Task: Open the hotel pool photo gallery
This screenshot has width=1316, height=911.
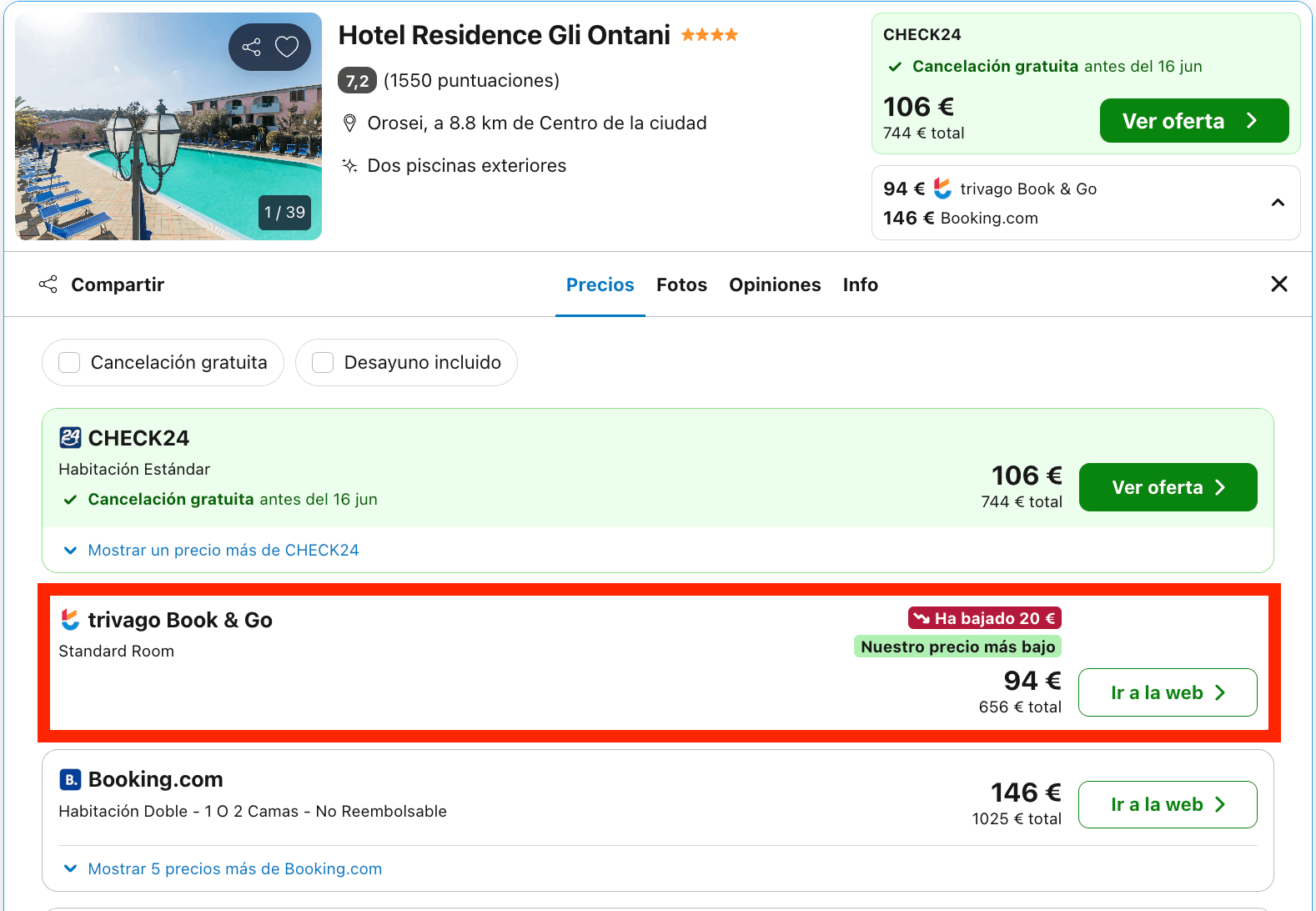Action: coord(168,126)
